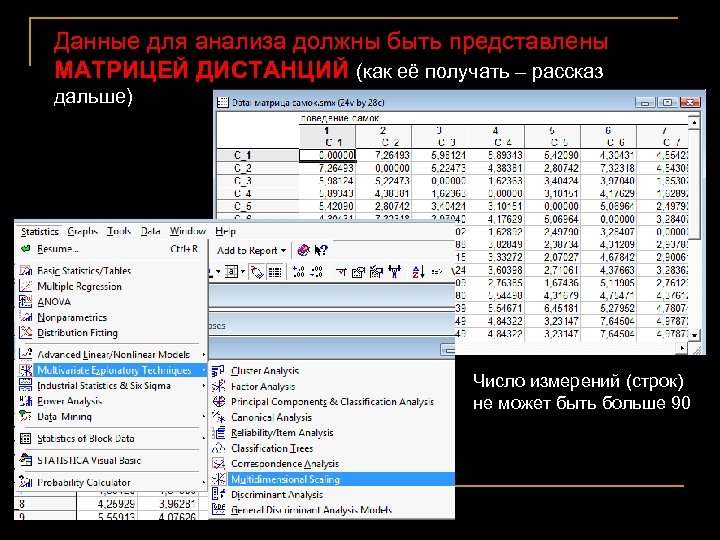This screenshot has height=540, width=720.
Task: Toggle the text values list icon
Action: tap(275, 272)
